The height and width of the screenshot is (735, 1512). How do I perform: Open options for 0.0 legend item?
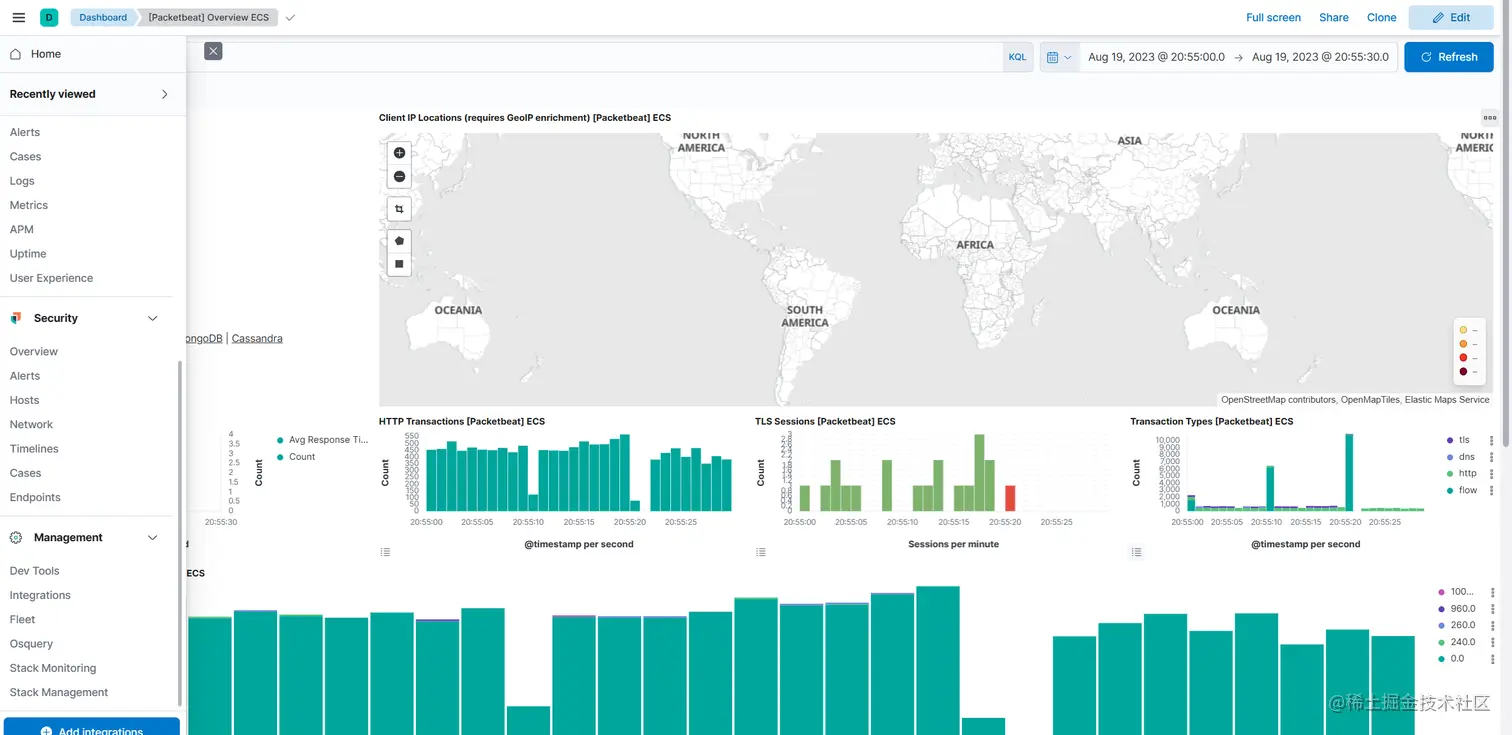(1492, 659)
